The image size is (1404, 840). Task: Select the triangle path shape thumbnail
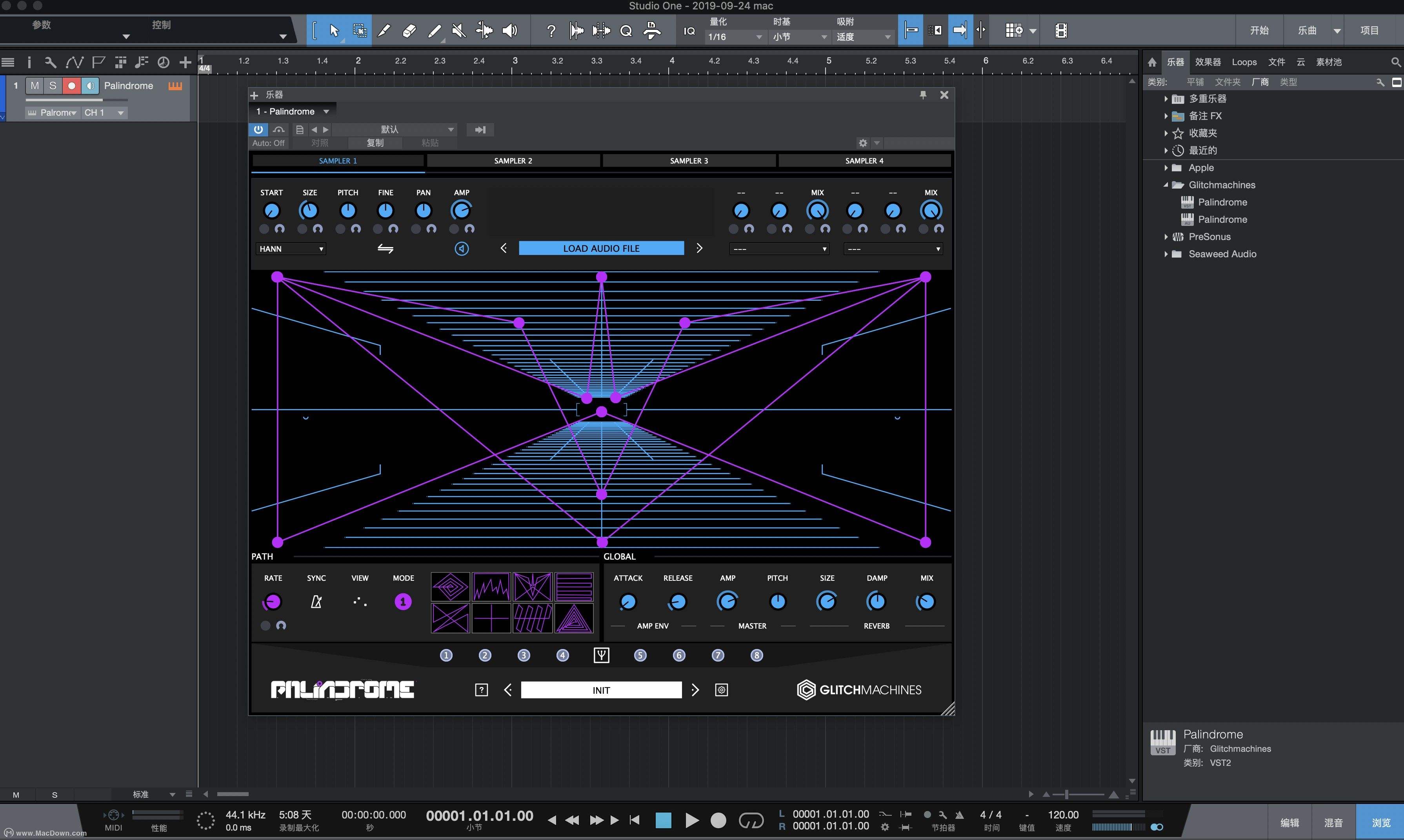(x=575, y=618)
